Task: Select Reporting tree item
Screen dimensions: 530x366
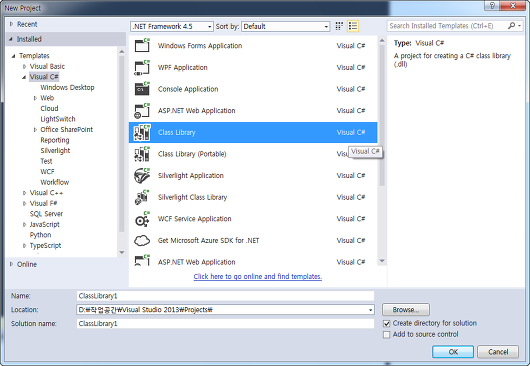Action: (x=55, y=140)
